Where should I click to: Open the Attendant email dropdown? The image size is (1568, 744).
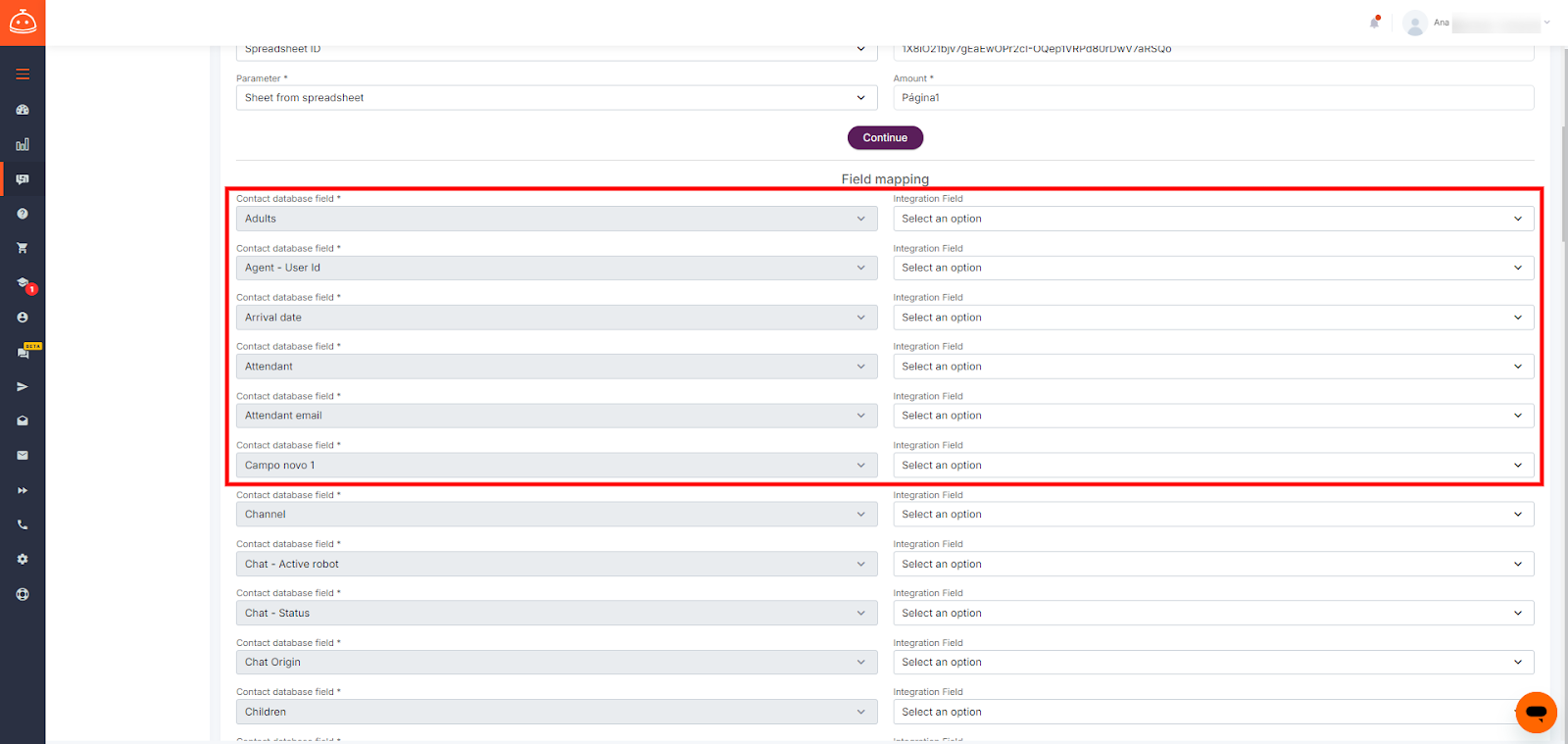557,416
